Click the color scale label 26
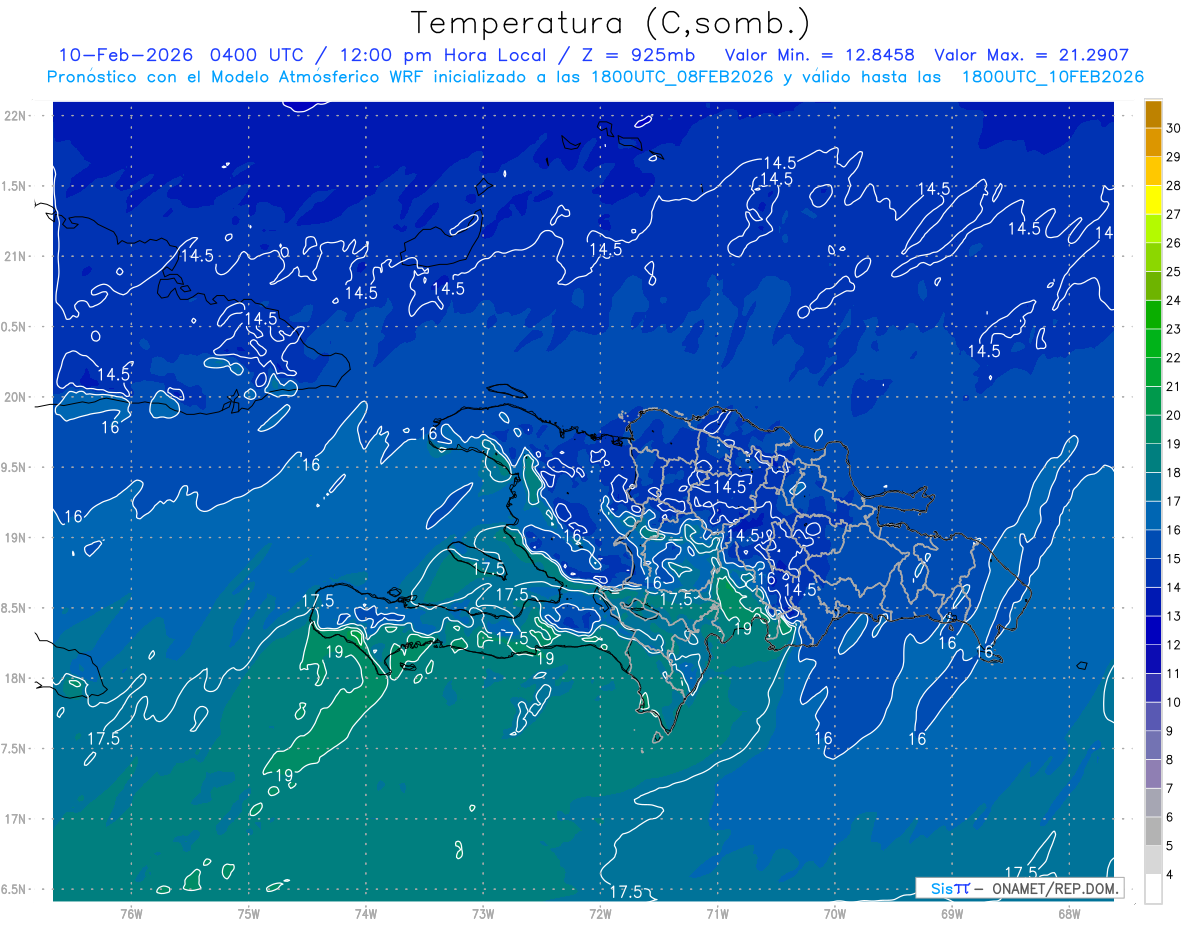 pos(1174,242)
